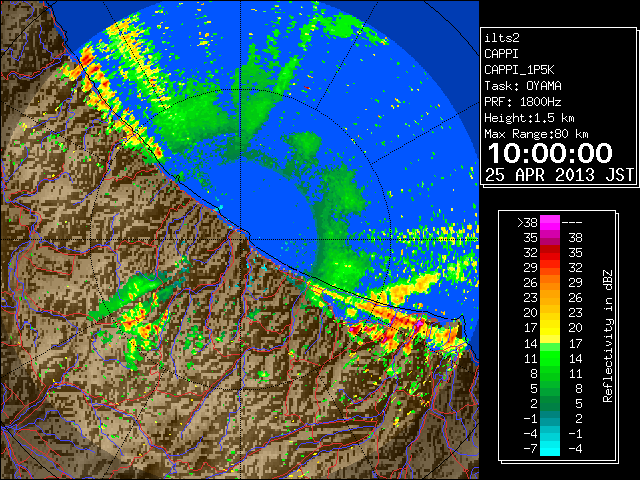This screenshot has width=640, height=480.
Task: Click the '25 APR 2013 JST' date
Action: 559,175
